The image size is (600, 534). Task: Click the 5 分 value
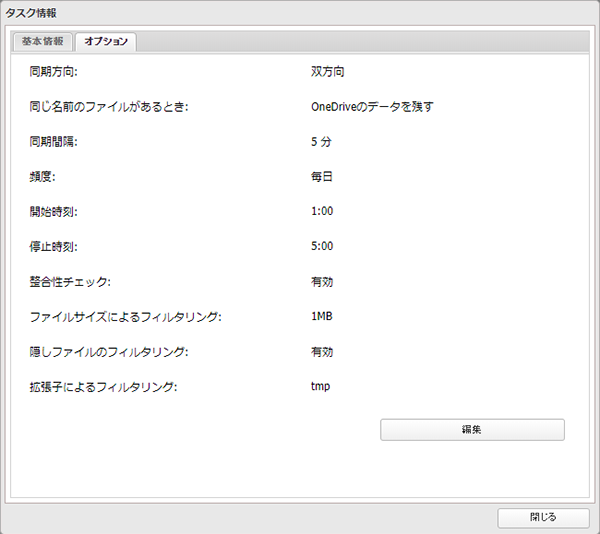click(x=321, y=142)
